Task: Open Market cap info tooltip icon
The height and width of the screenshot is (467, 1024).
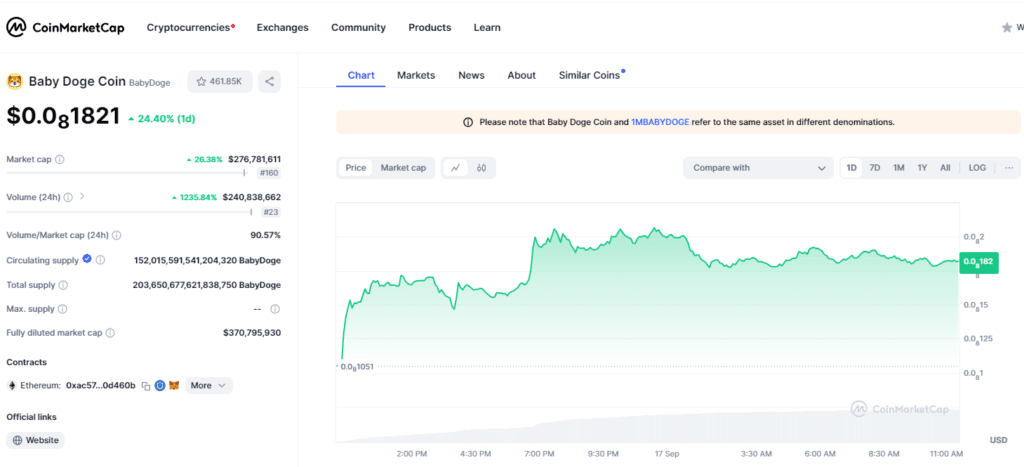Action: (x=59, y=159)
